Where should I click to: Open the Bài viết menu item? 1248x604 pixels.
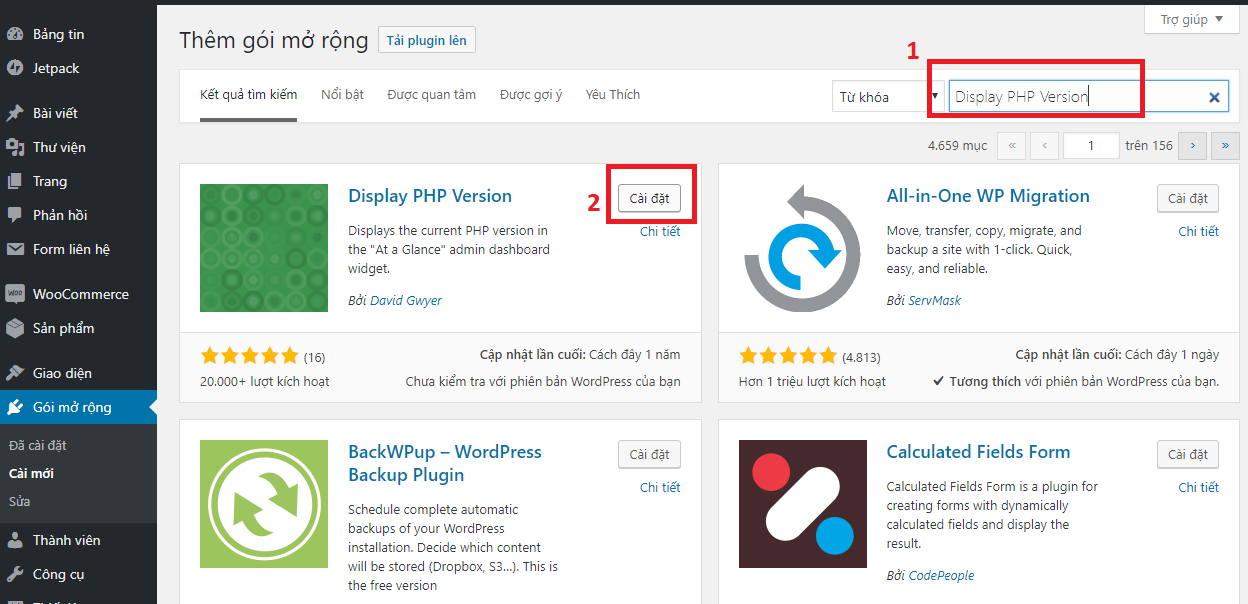(78, 113)
